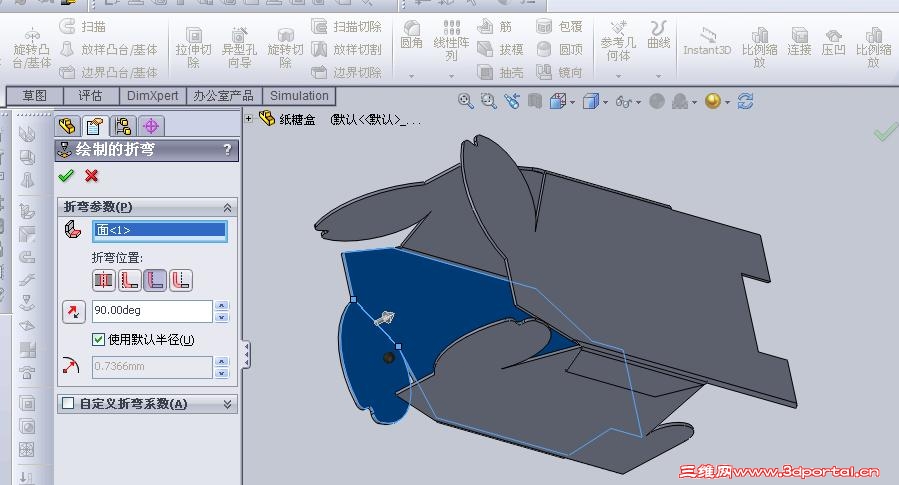Open the PropertyManager tab

coord(95,126)
